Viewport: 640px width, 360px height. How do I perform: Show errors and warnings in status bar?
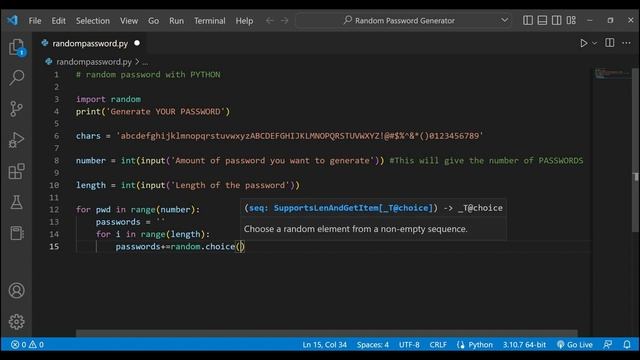click(27, 345)
